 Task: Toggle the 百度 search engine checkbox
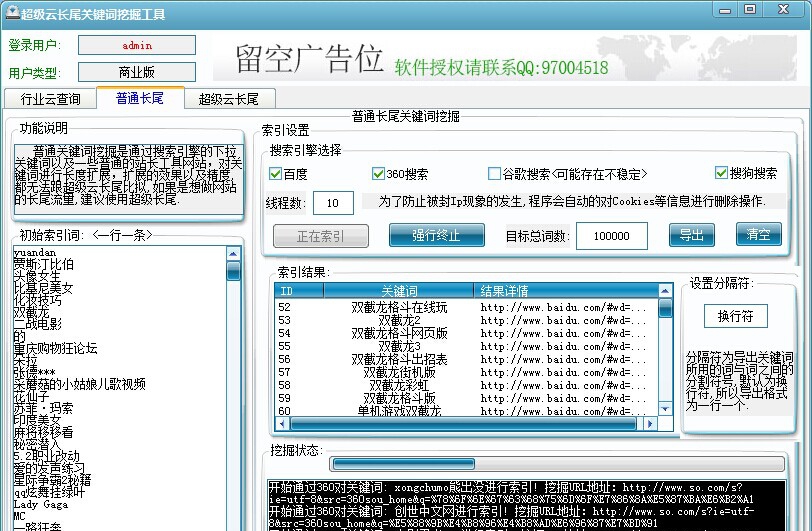pyautogui.click(x=276, y=174)
